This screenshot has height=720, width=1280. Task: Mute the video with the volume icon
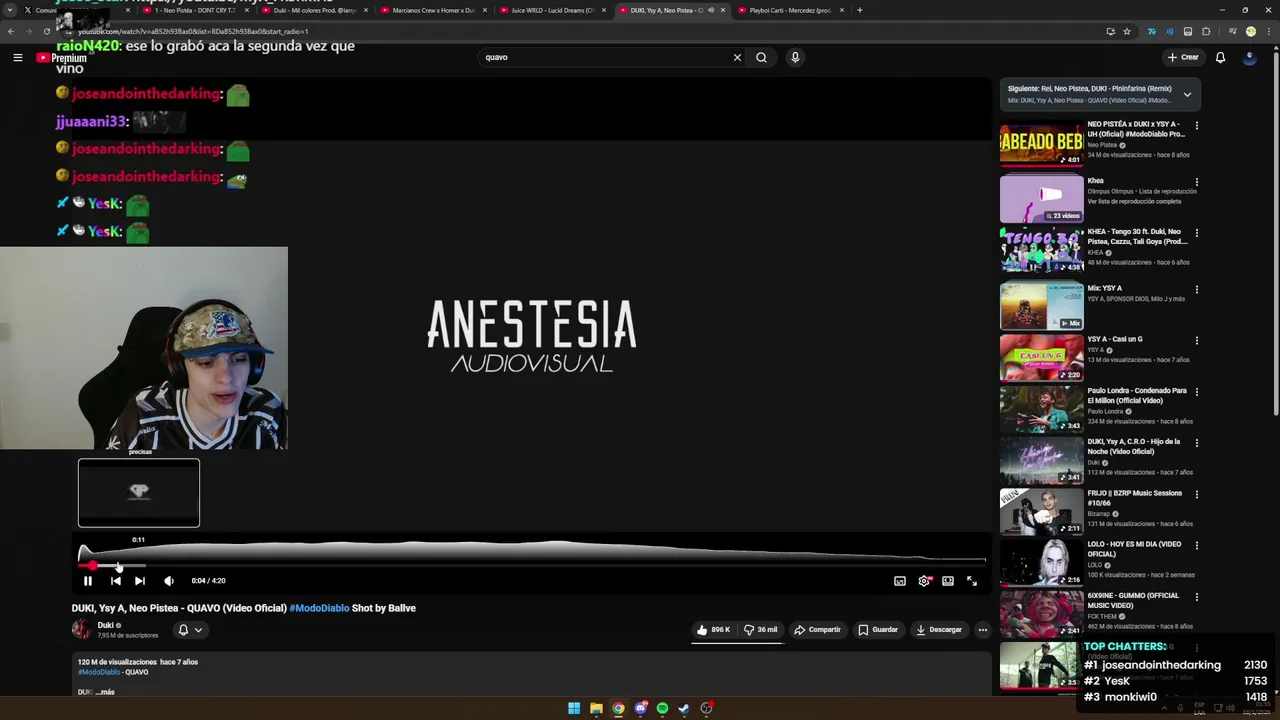coord(169,580)
